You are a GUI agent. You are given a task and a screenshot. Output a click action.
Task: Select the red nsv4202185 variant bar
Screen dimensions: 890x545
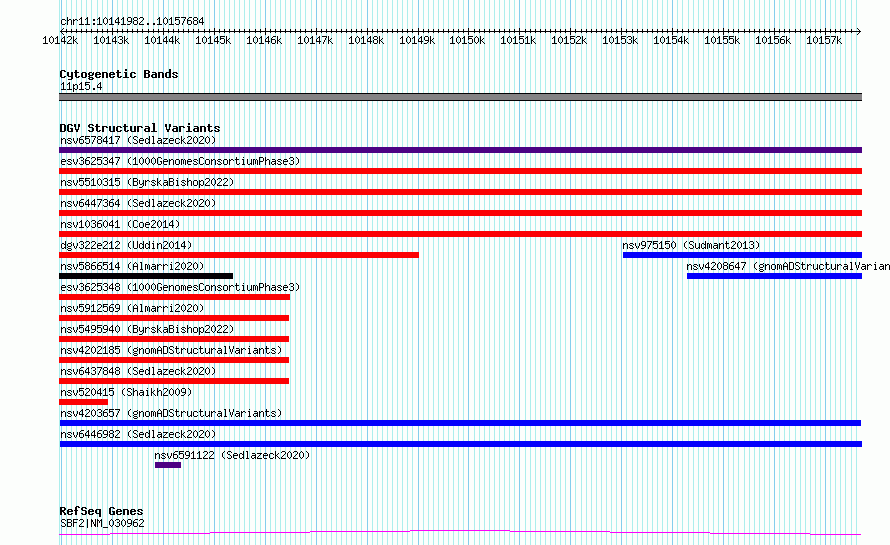(x=174, y=360)
